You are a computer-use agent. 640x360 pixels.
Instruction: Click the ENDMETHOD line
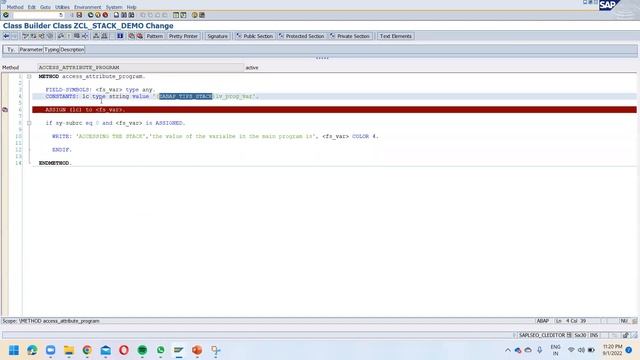(x=55, y=163)
